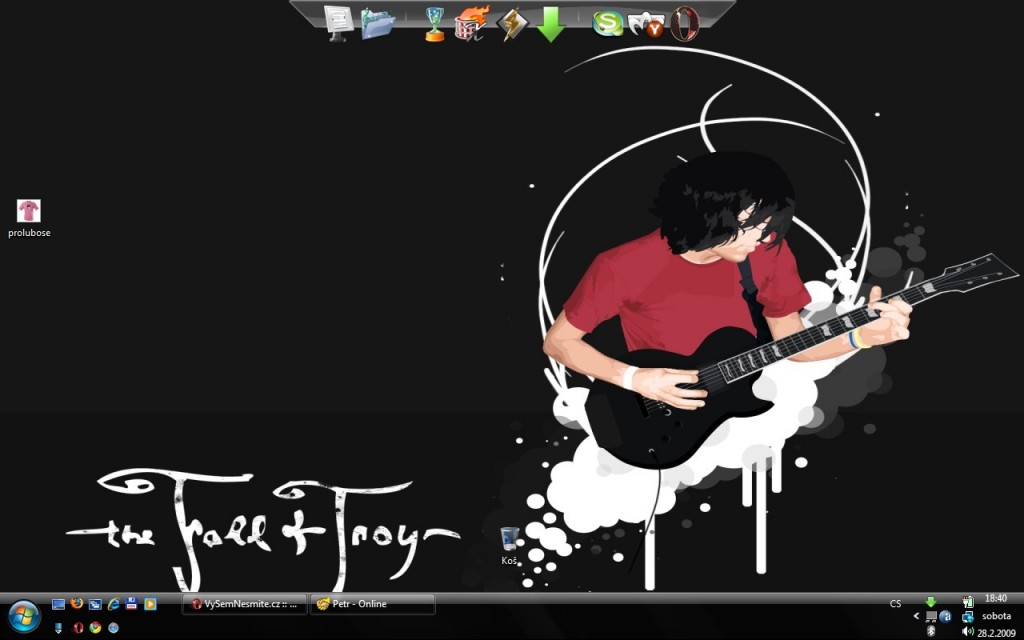Launch the flaming disc burner in the dock
This screenshot has width=1024, height=640.
click(x=472, y=24)
